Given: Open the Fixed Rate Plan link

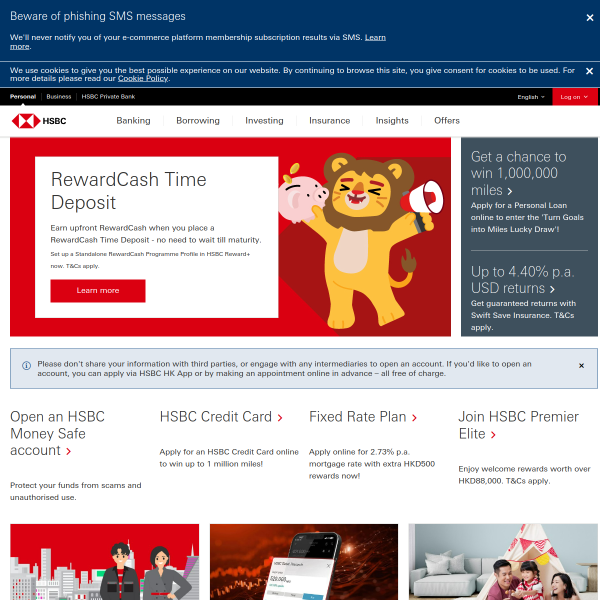Looking at the screenshot, I should pos(363,417).
